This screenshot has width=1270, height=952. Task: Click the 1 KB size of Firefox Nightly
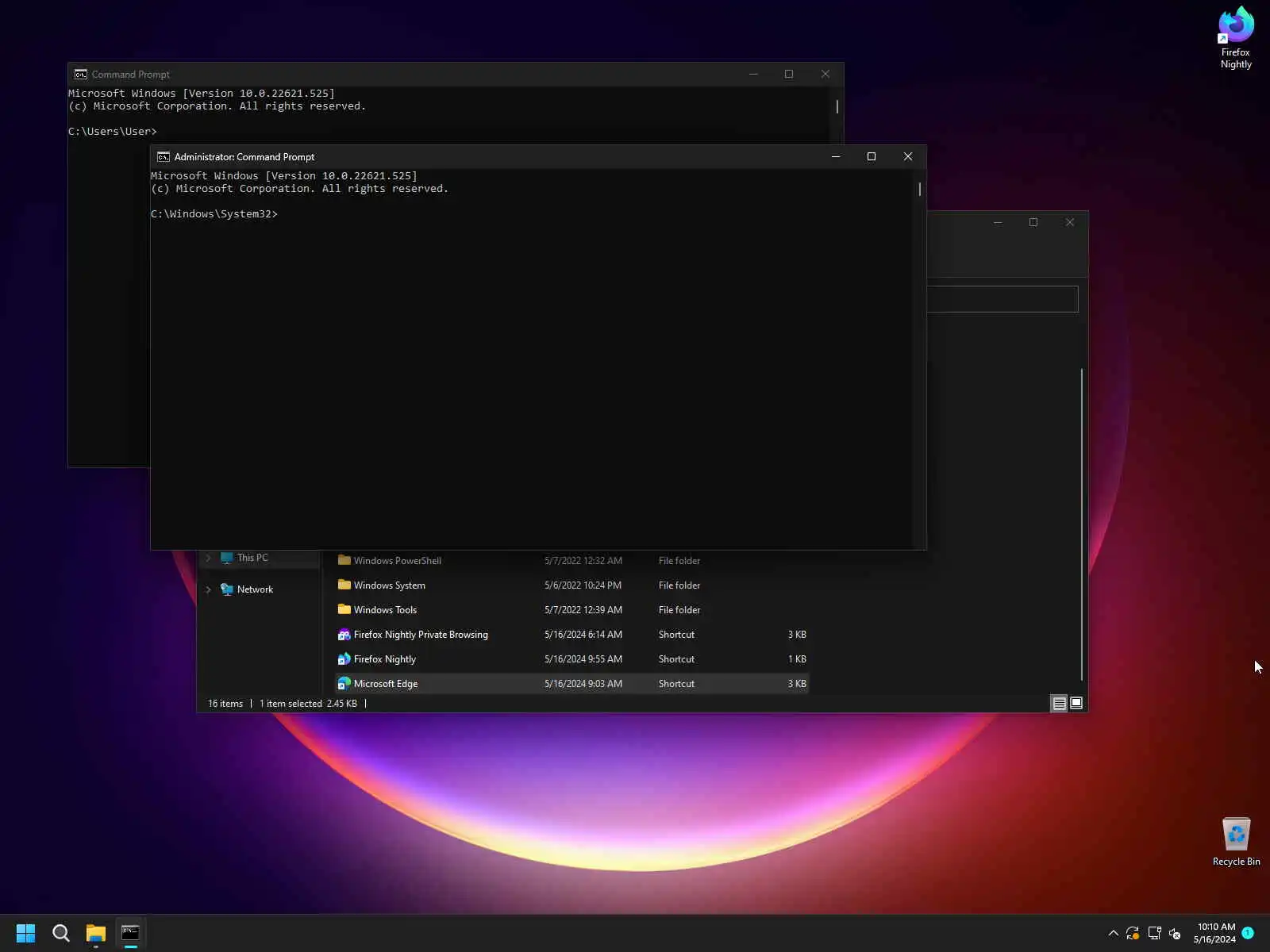797,659
